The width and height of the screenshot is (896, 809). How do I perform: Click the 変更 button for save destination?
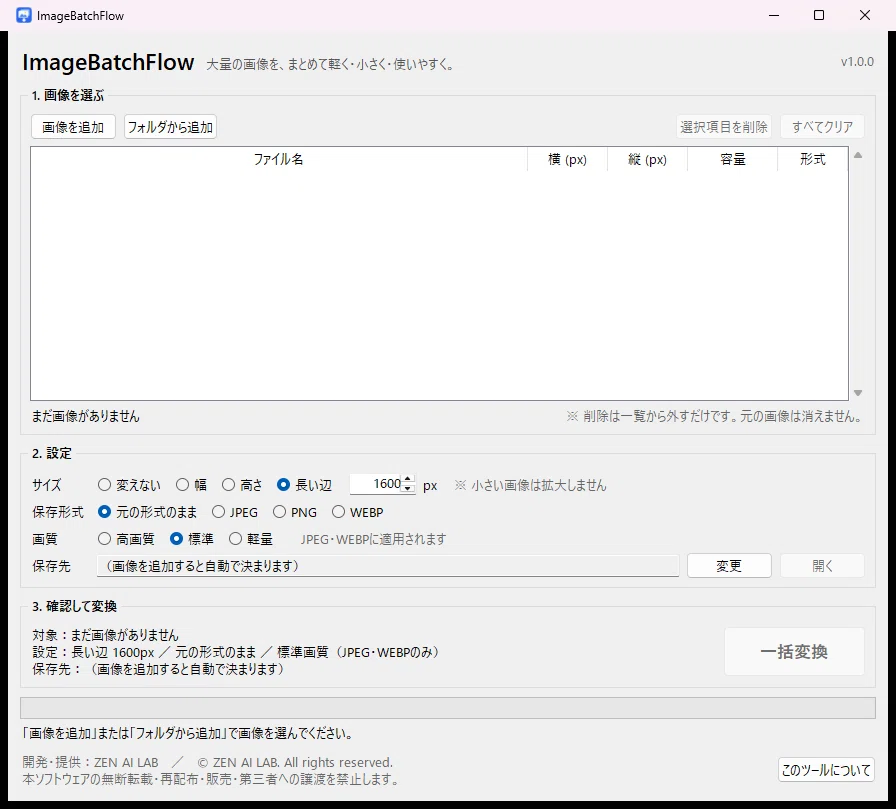729,566
